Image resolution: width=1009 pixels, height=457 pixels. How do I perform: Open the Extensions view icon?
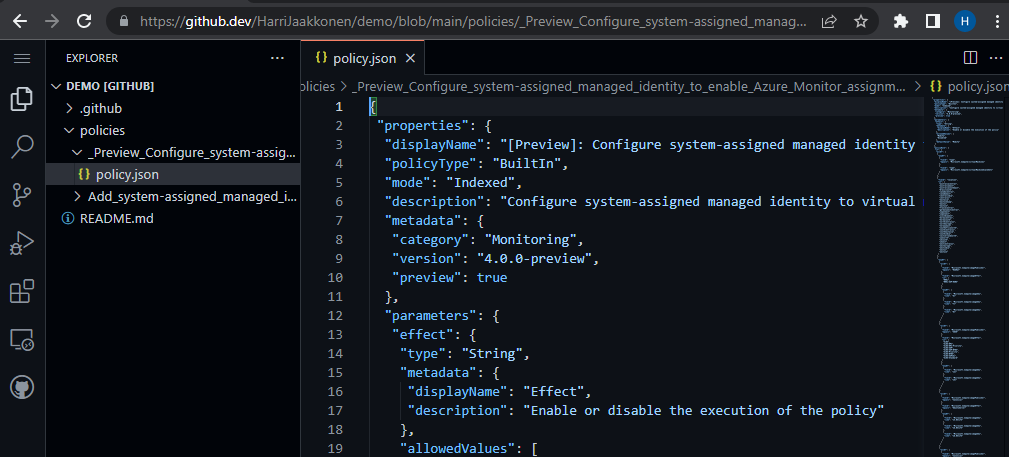[x=22, y=292]
